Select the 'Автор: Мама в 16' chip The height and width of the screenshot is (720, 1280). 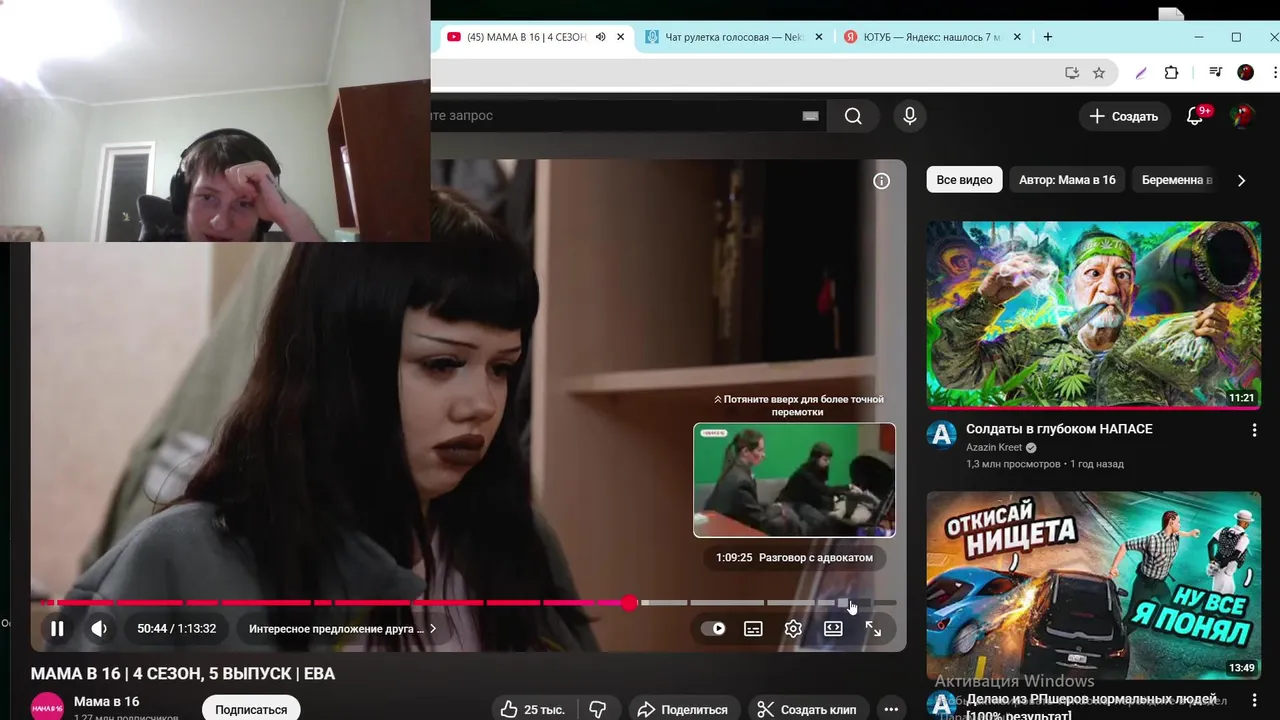click(1067, 180)
